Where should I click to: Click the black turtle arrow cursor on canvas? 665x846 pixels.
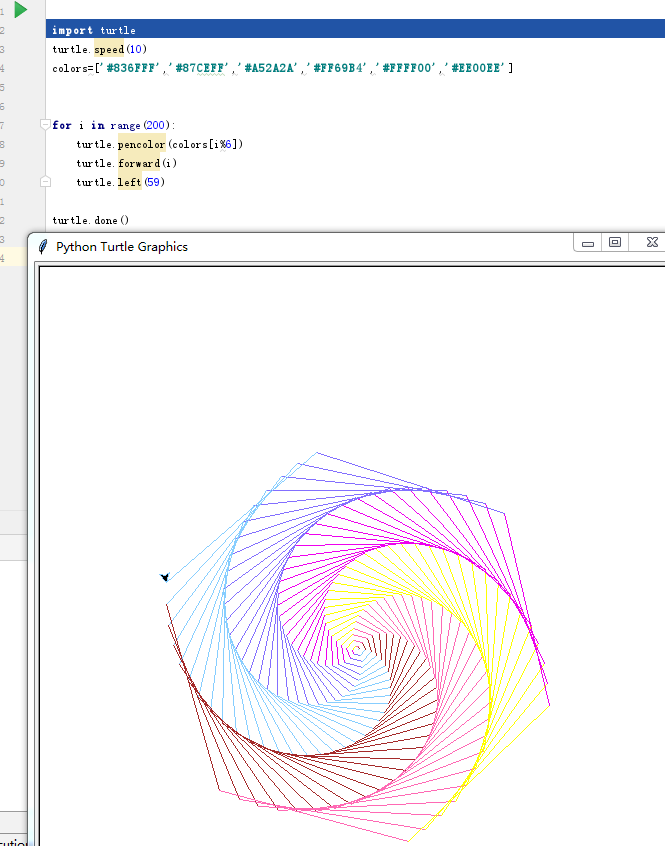click(165, 577)
